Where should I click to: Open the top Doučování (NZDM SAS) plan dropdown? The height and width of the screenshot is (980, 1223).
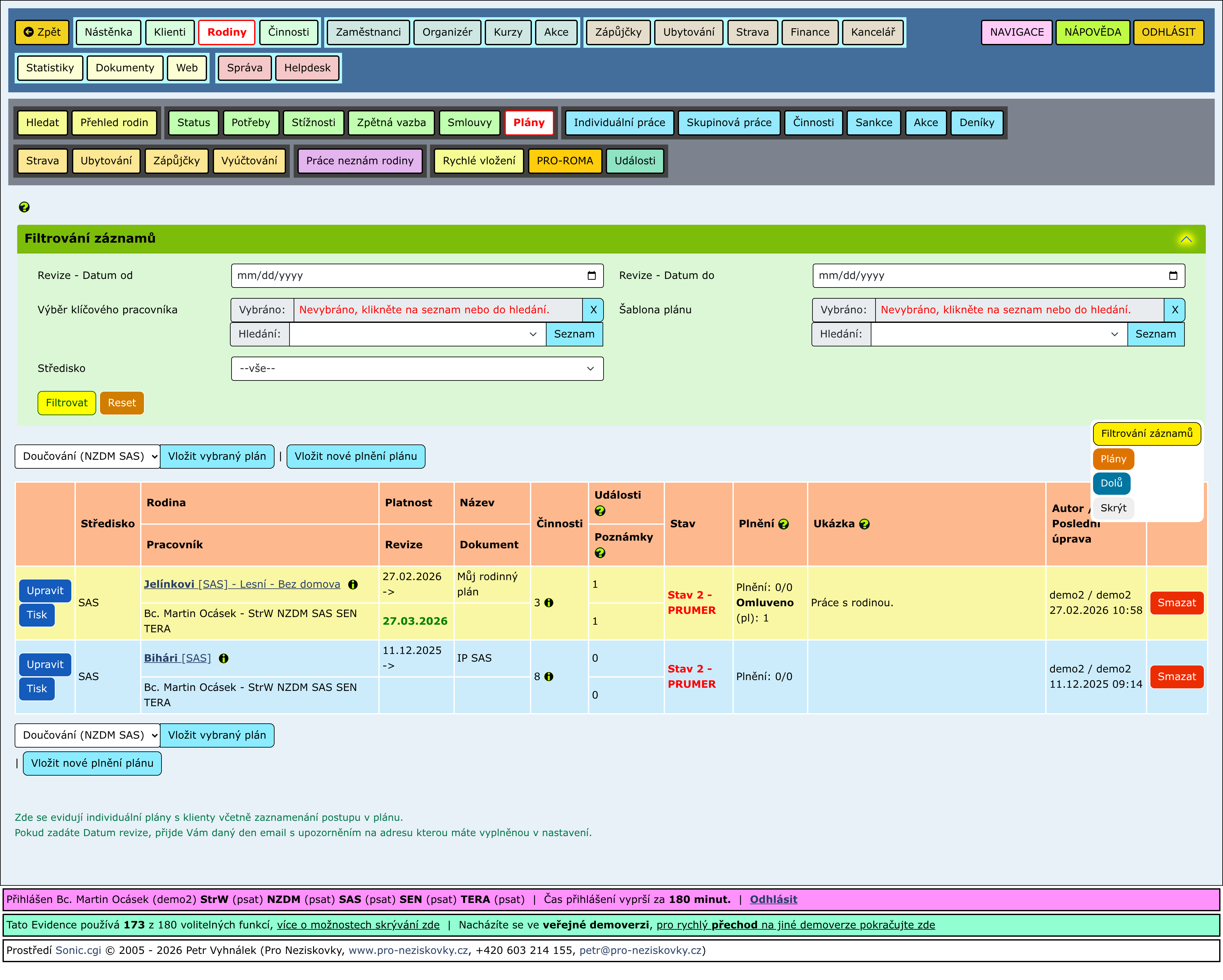coord(88,457)
